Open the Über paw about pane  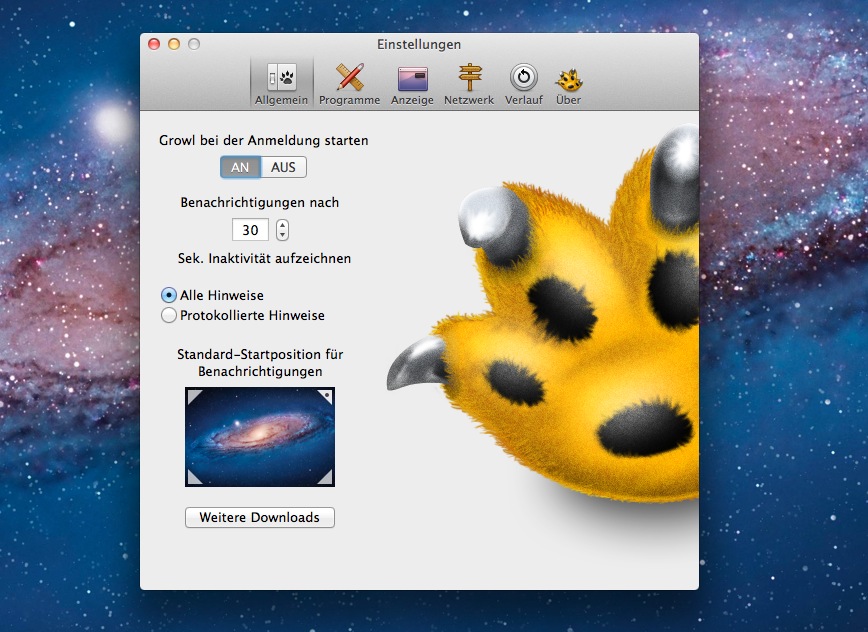pos(569,84)
